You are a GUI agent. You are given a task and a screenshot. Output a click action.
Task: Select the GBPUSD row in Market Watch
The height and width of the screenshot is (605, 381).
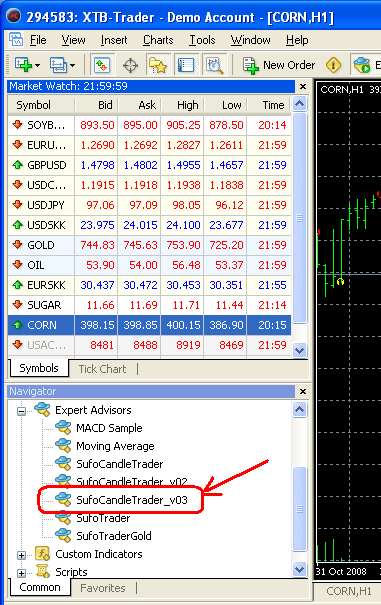[x=149, y=165]
